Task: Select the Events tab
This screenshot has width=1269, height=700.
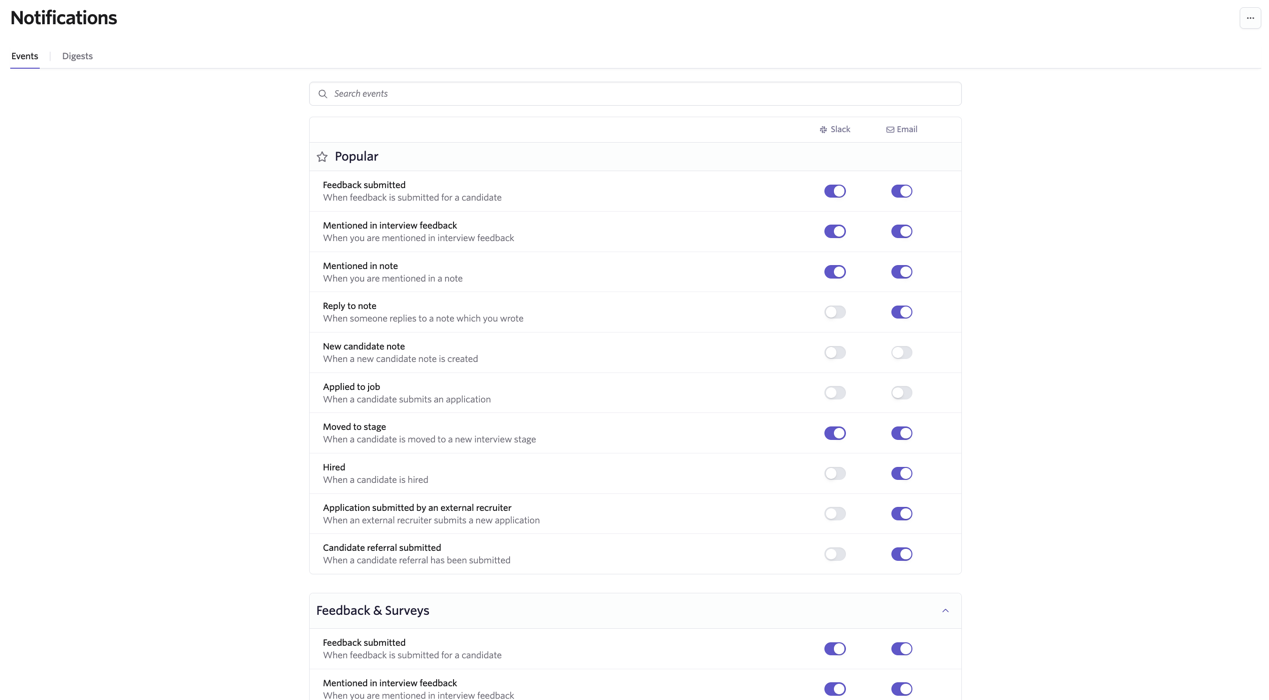Action: pyautogui.click(x=25, y=56)
